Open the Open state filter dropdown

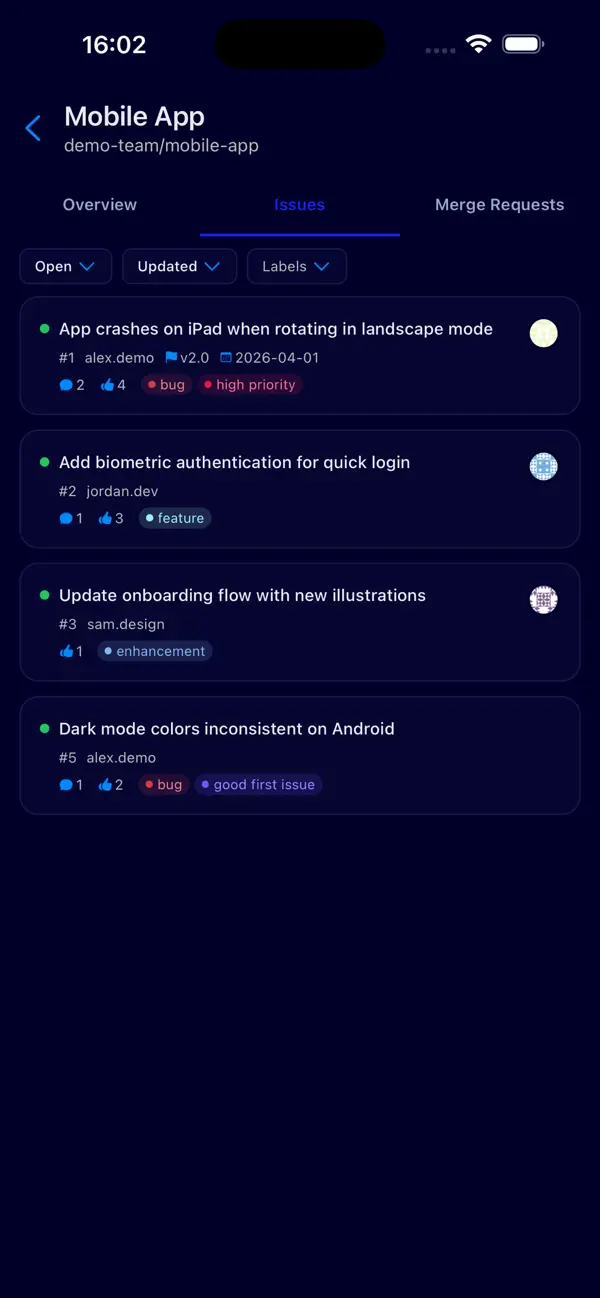pos(65,266)
